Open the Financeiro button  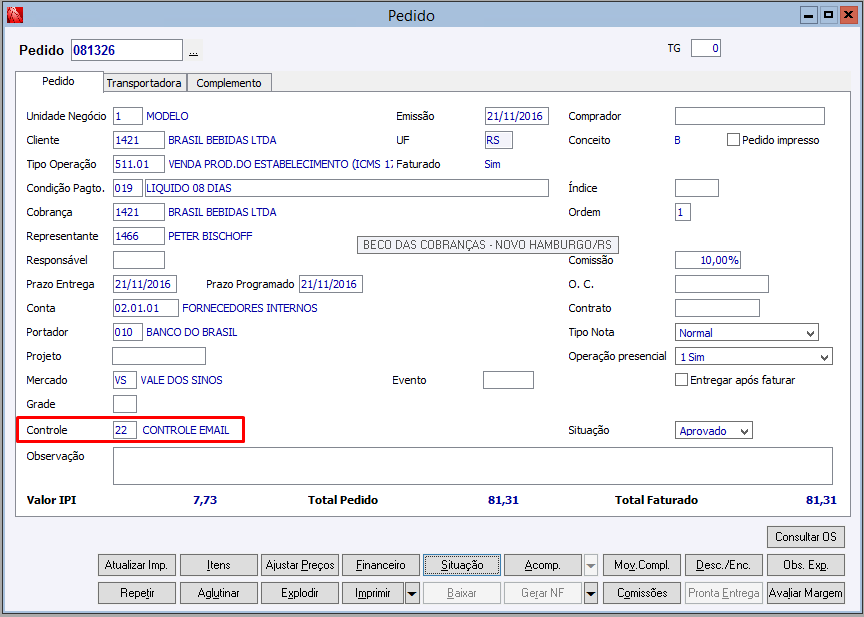pyautogui.click(x=381, y=565)
